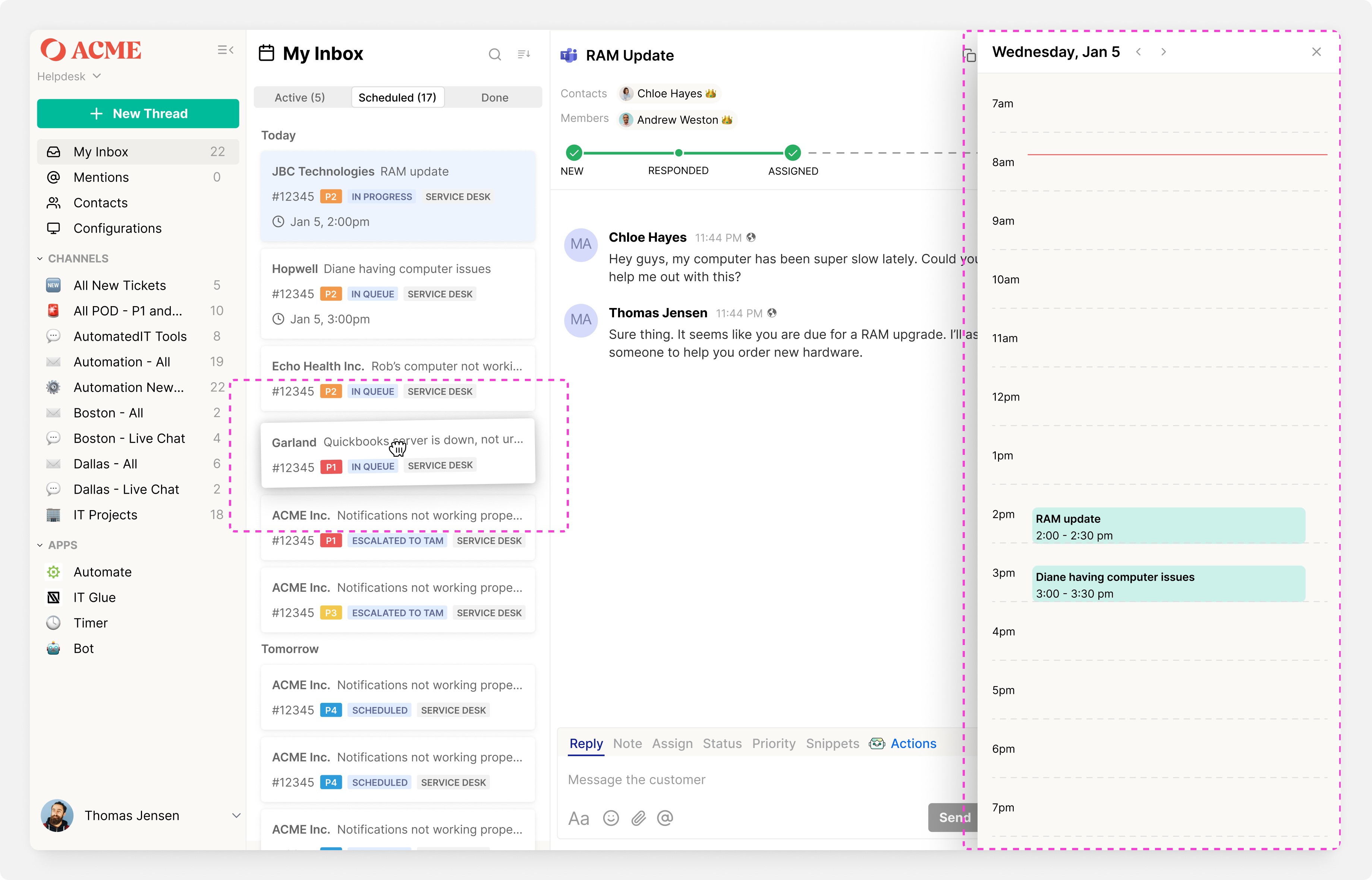The width and height of the screenshot is (1372, 880).
Task: Click the mention @ icon in composer
Action: (665, 818)
